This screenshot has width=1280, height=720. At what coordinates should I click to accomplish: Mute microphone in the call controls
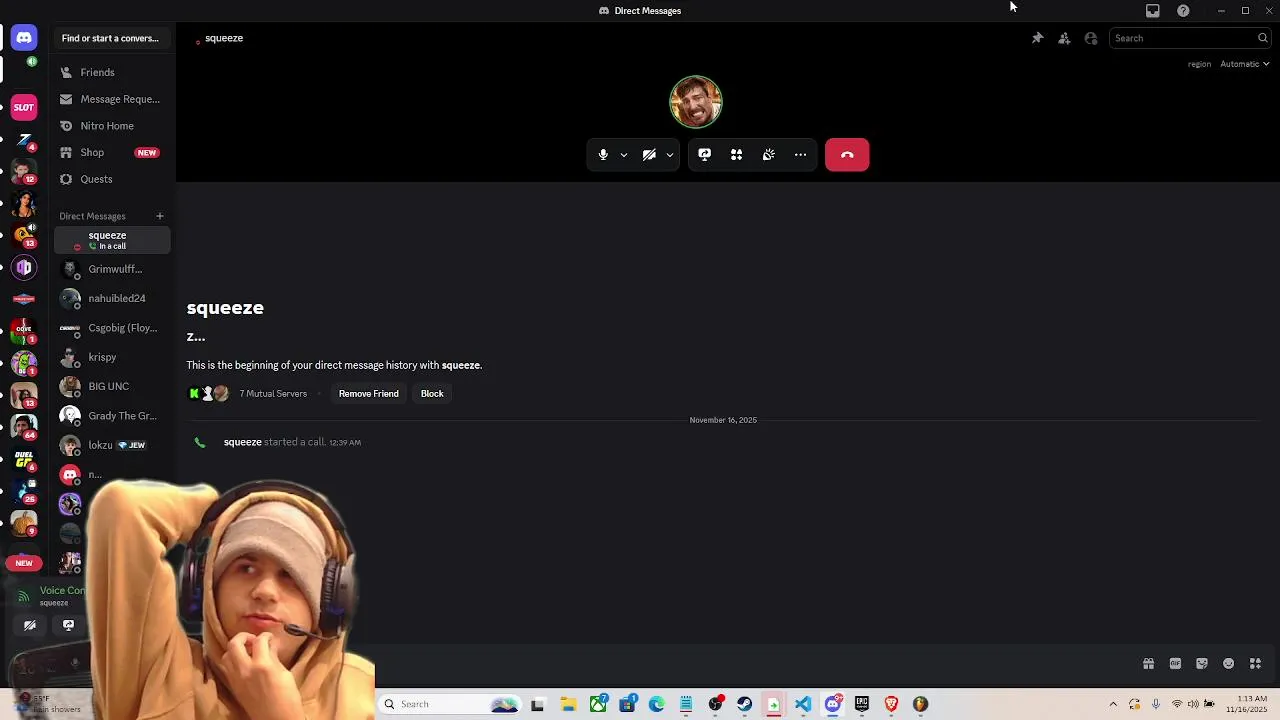coord(603,155)
